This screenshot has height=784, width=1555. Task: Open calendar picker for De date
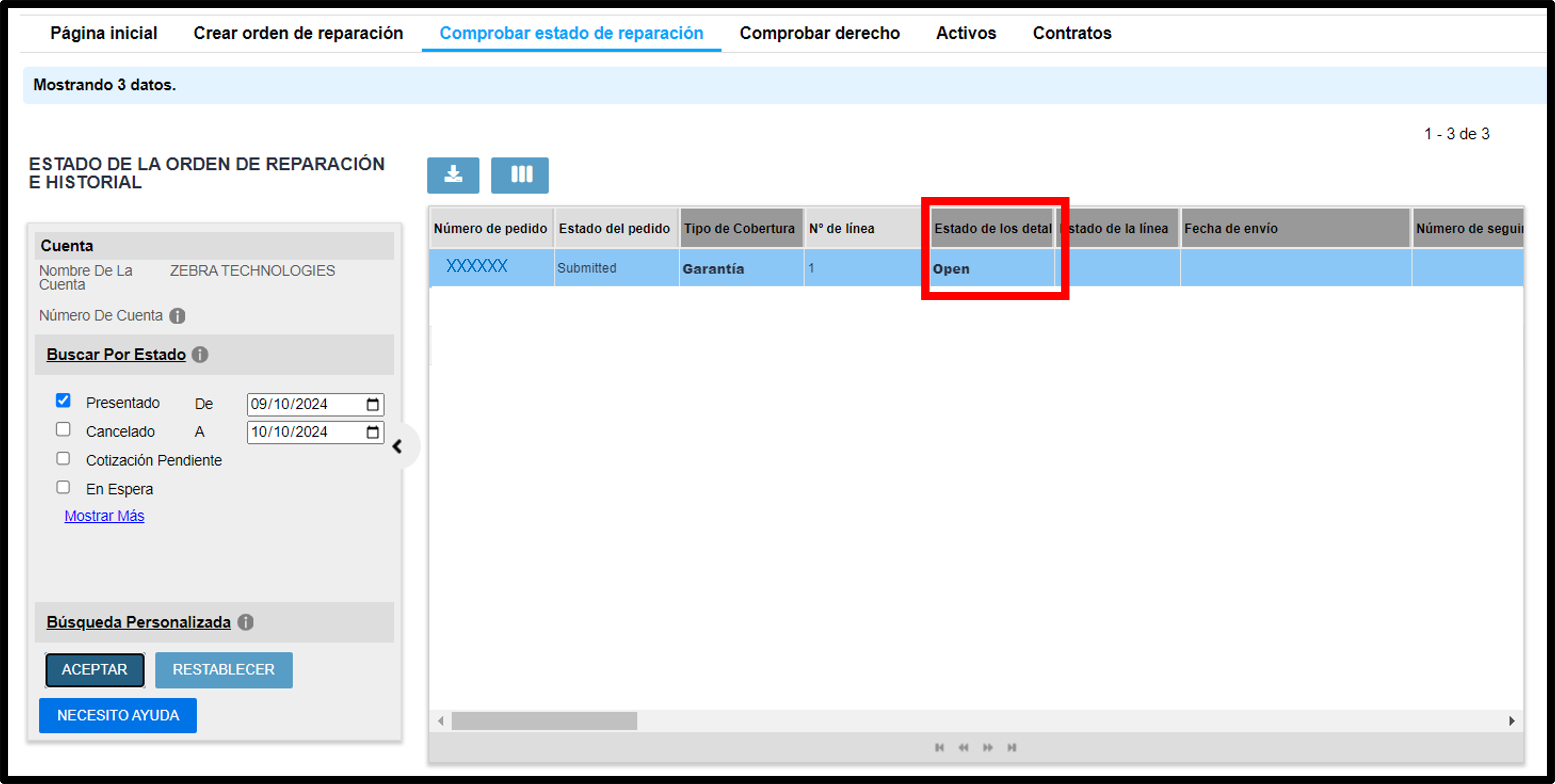coord(373,404)
